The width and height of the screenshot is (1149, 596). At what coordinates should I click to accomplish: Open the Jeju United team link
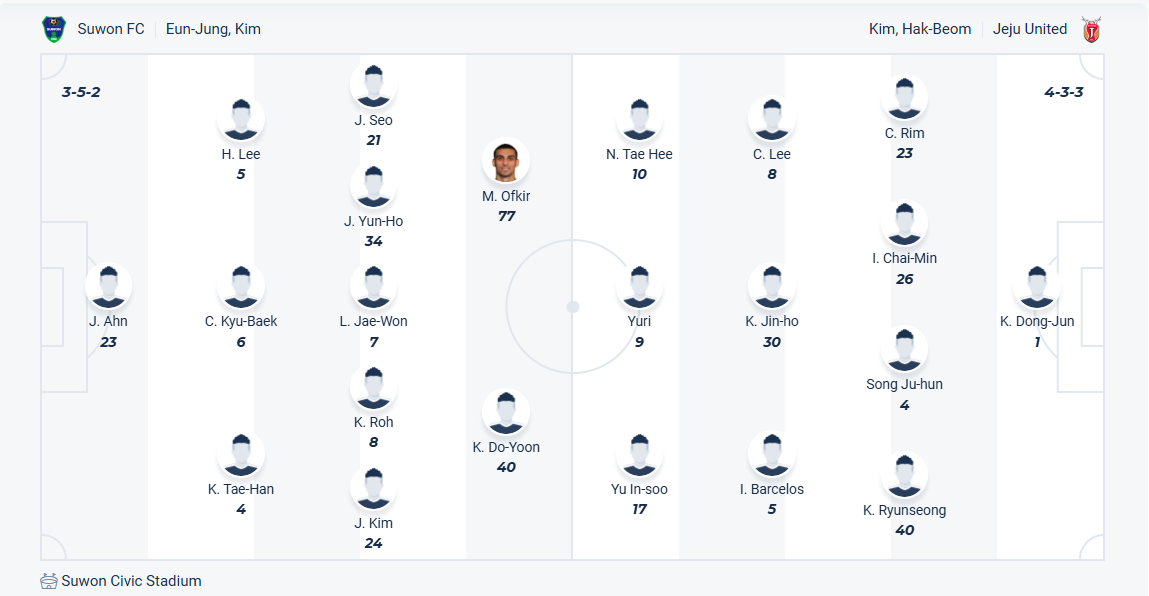pyautogui.click(x=1030, y=29)
